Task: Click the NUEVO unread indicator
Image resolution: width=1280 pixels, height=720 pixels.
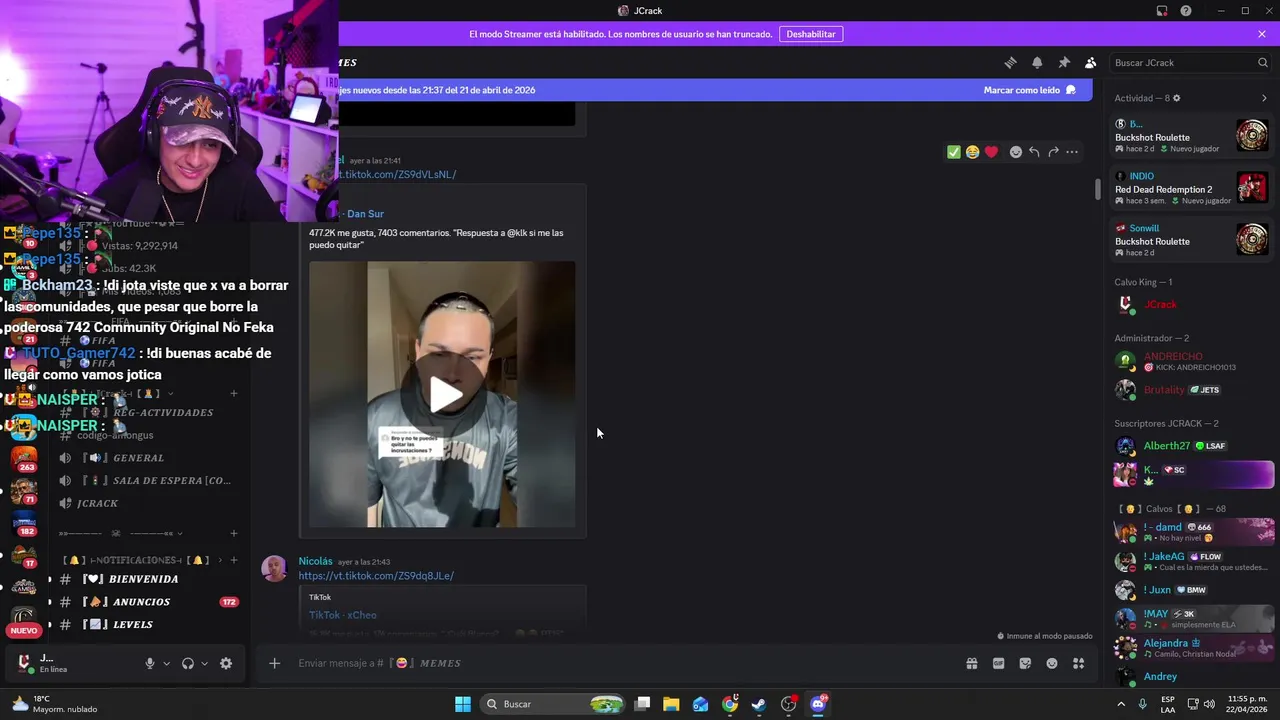Action: [24, 631]
